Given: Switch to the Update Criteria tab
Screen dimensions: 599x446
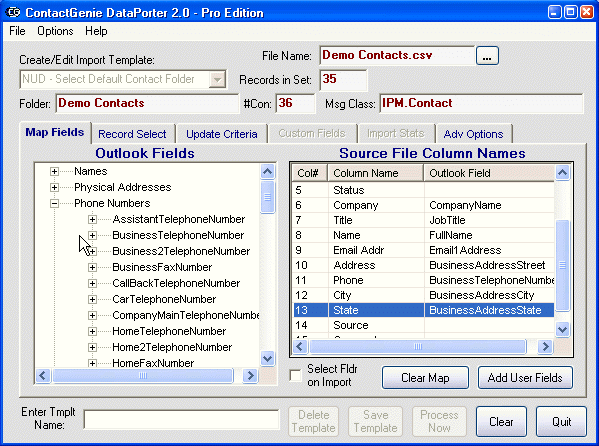Looking at the screenshot, I should (222, 134).
